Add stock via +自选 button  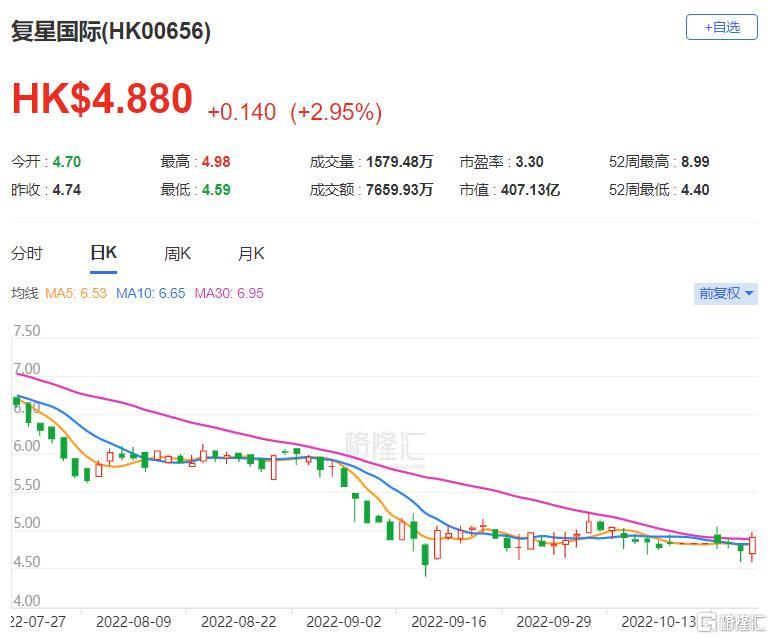(x=721, y=27)
